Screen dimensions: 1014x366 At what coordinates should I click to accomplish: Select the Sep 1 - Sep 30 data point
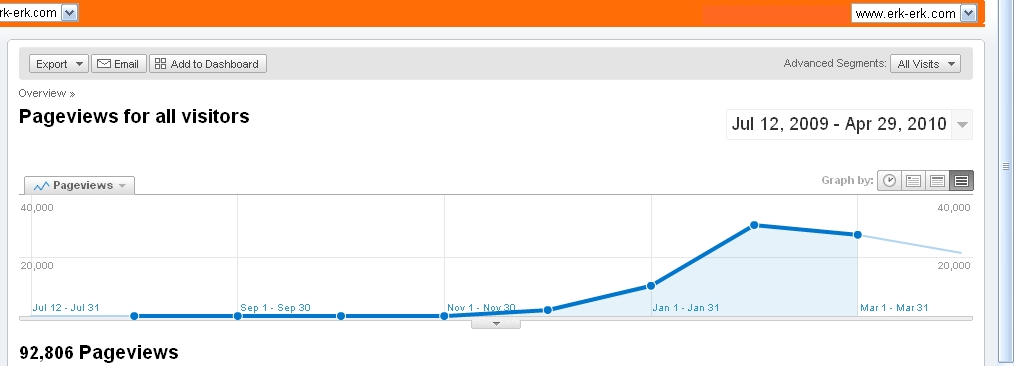(x=237, y=316)
